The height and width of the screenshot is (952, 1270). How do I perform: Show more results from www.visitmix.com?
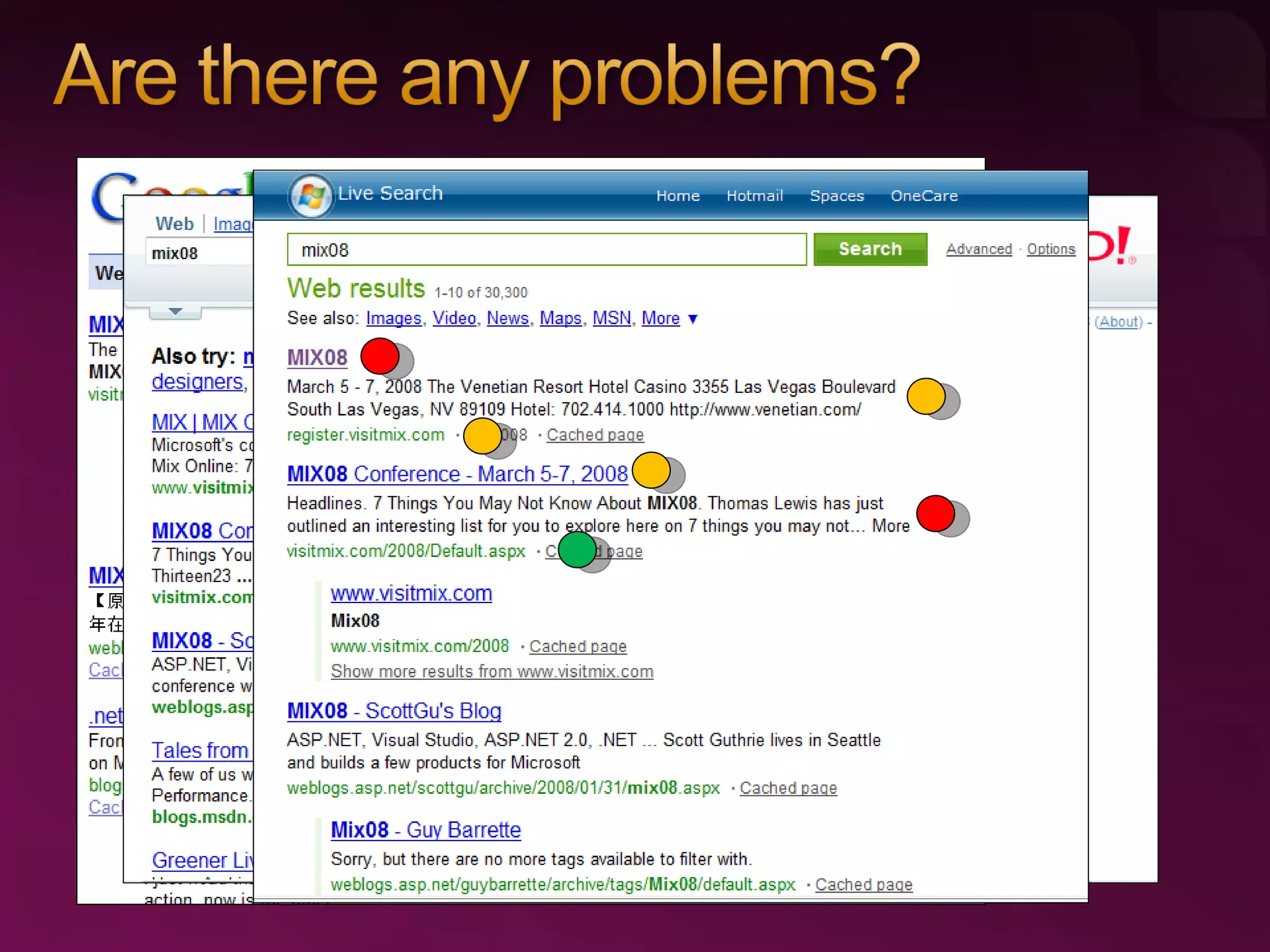point(492,672)
